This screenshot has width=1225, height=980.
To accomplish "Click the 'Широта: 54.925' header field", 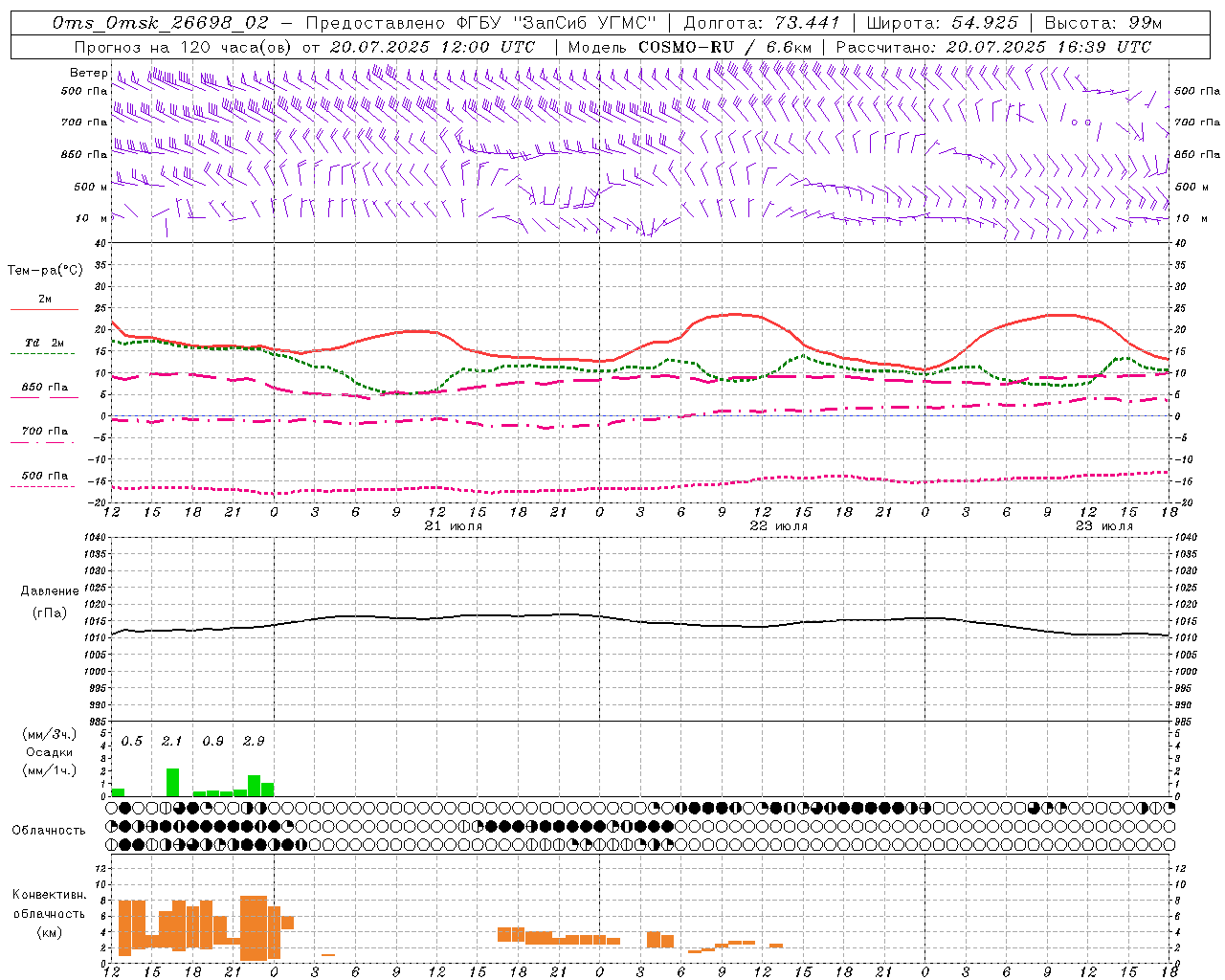I will point(943,23).
